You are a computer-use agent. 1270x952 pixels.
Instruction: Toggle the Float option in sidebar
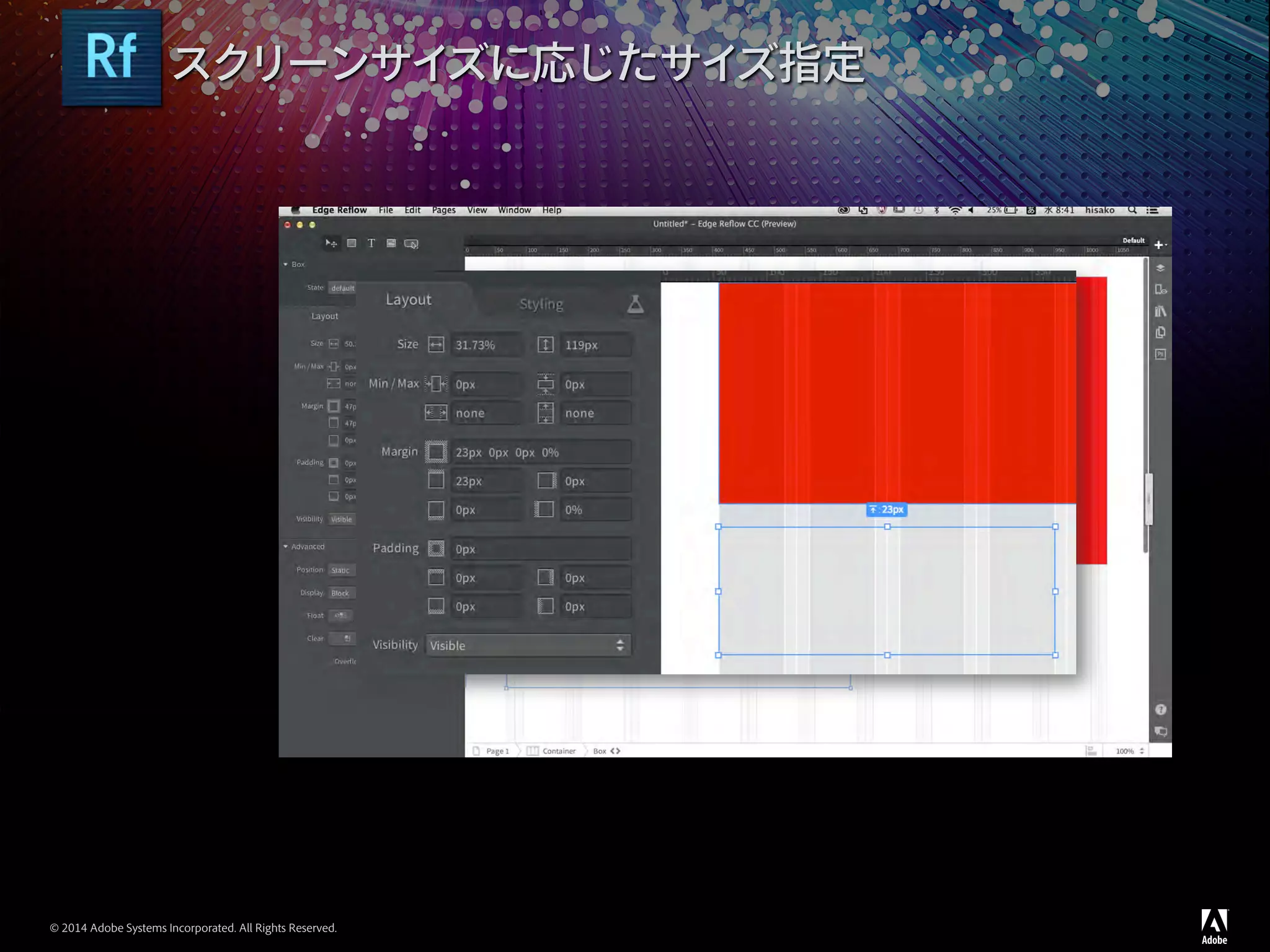pos(340,615)
